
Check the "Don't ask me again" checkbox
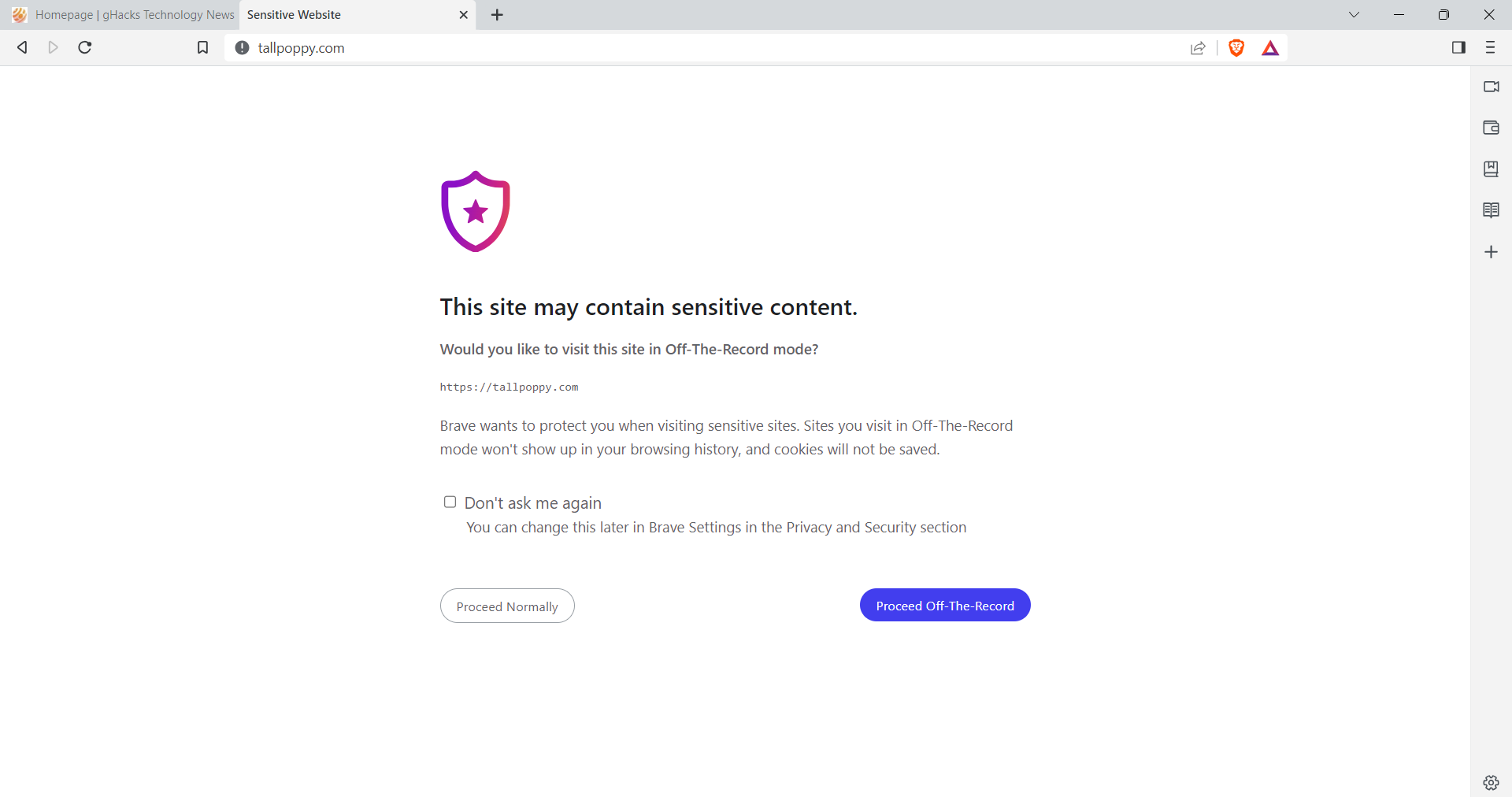(x=450, y=502)
